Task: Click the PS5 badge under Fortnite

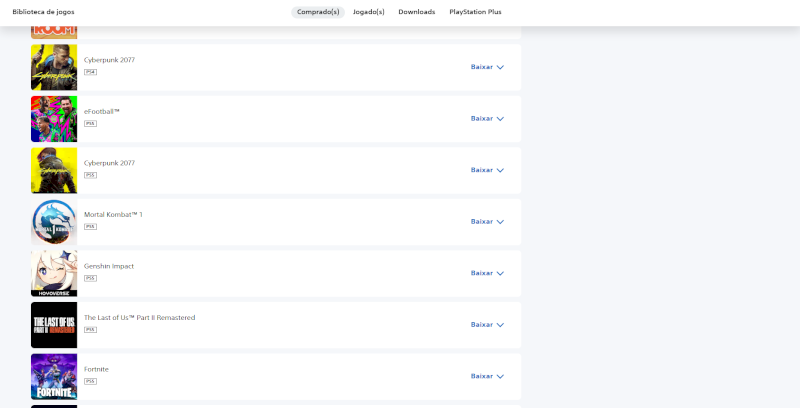Action: (90, 381)
